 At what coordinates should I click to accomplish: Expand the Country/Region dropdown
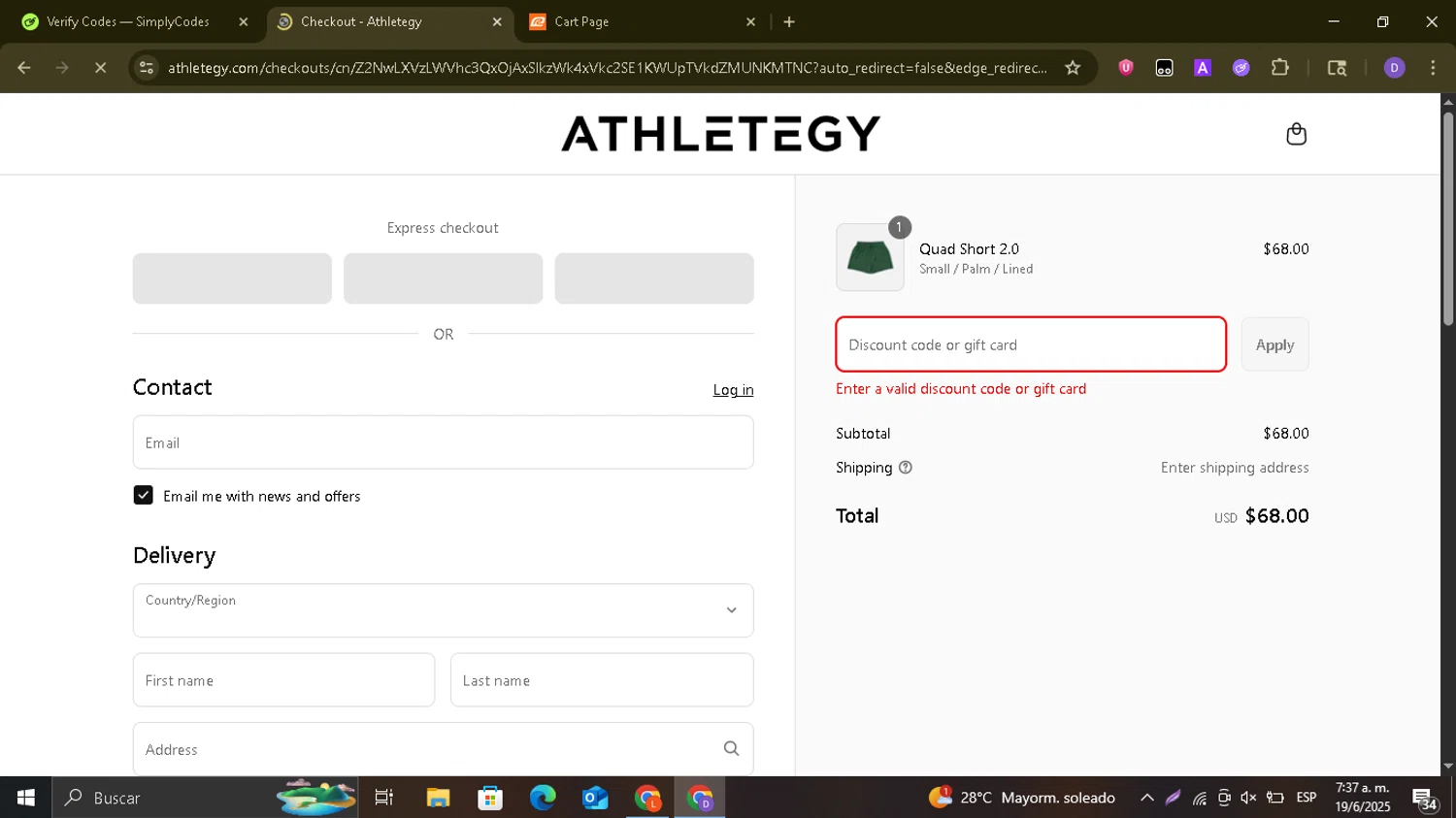point(443,610)
